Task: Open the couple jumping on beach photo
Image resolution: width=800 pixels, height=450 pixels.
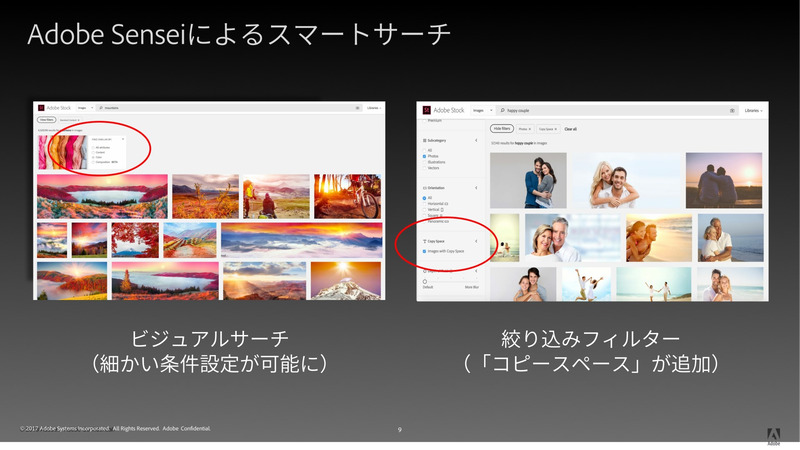Action: [x=586, y=284]
